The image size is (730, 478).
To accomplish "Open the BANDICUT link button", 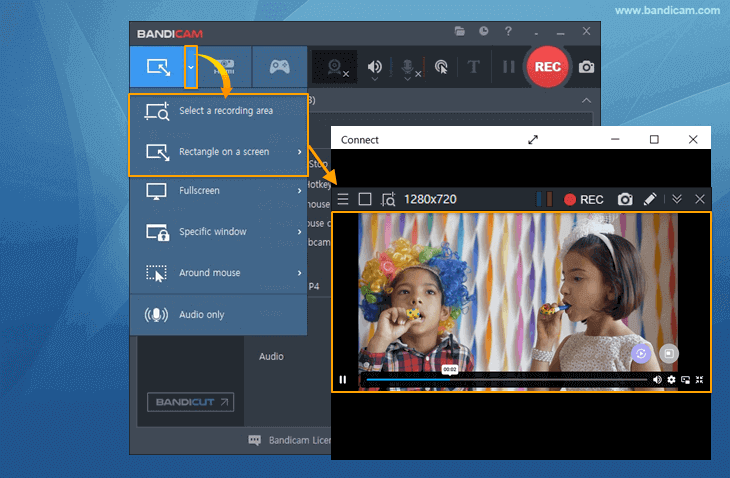I will tap(190, 402).
